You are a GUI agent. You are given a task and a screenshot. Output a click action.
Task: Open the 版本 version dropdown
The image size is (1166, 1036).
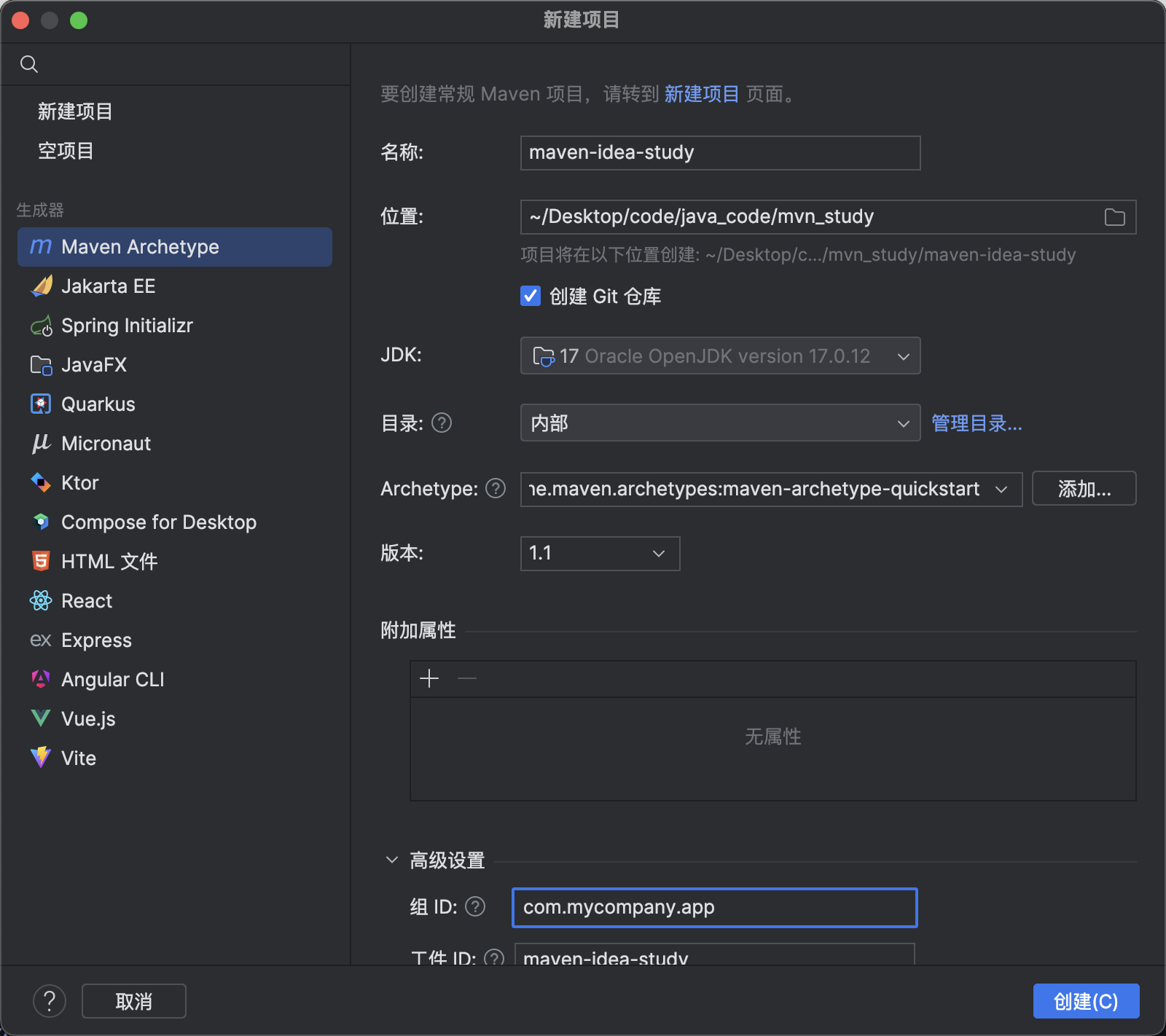click(600, 554)
